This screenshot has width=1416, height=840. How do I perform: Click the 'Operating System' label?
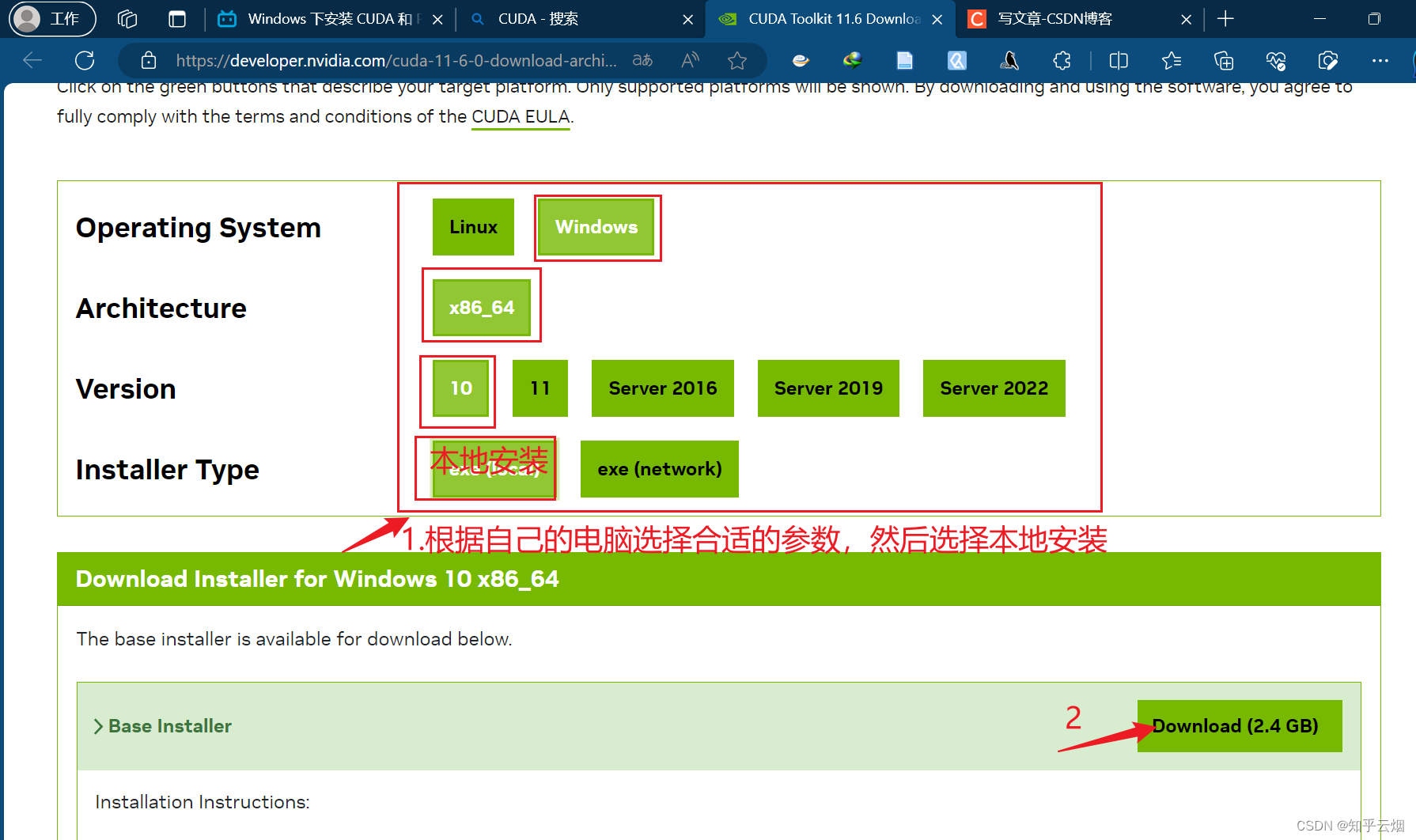[199, 228]
